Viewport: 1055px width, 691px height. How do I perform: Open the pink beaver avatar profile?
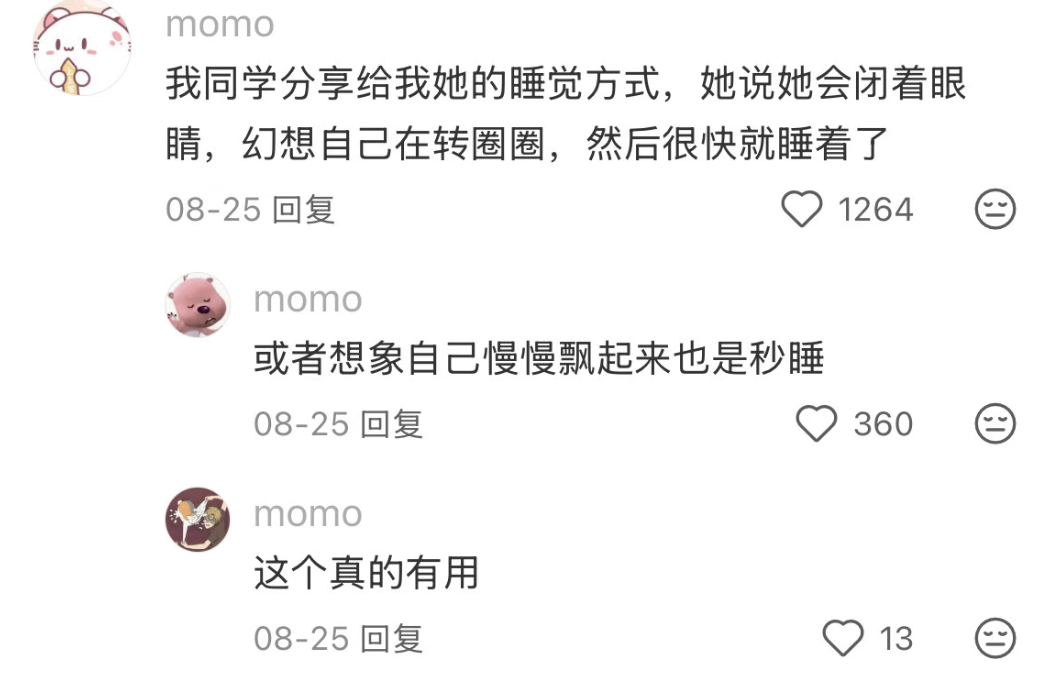(x=198, y=305)
